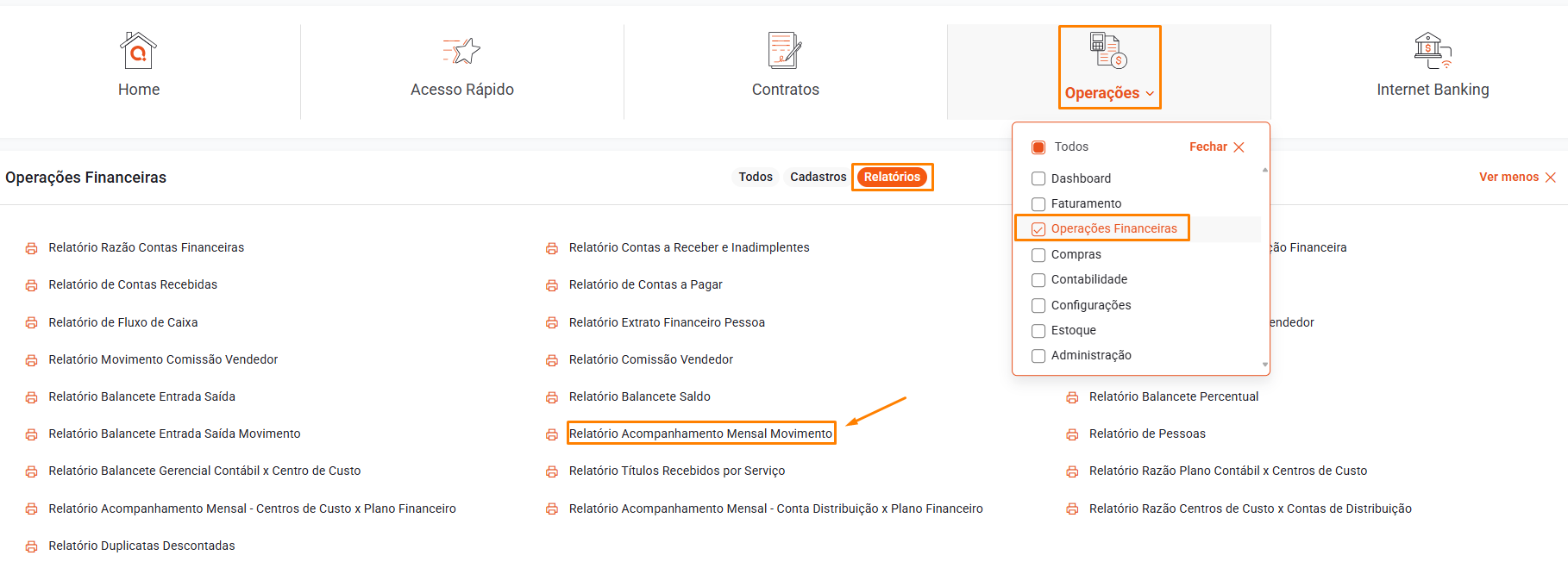Click printer icon beside Relatório de Pessoas
The height and width of the screenshot is (574, 1568).
[x=1072, y=434]
